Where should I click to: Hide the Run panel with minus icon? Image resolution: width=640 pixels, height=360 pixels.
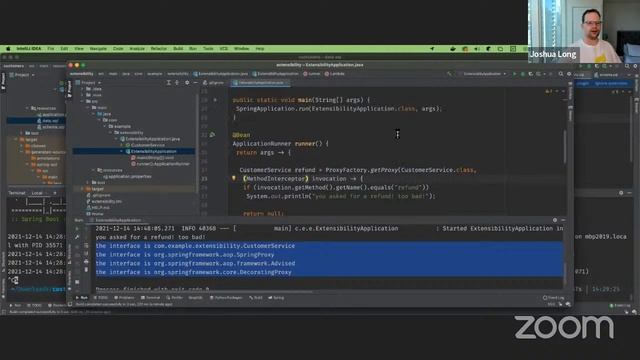point(563,220)
